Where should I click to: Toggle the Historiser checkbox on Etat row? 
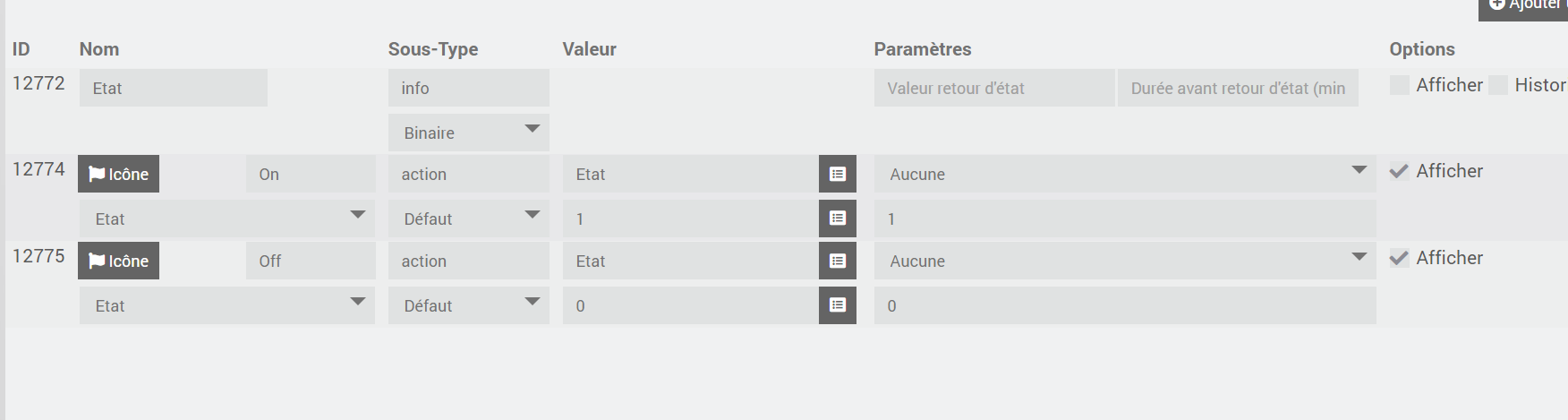(x=1497, y=85)
